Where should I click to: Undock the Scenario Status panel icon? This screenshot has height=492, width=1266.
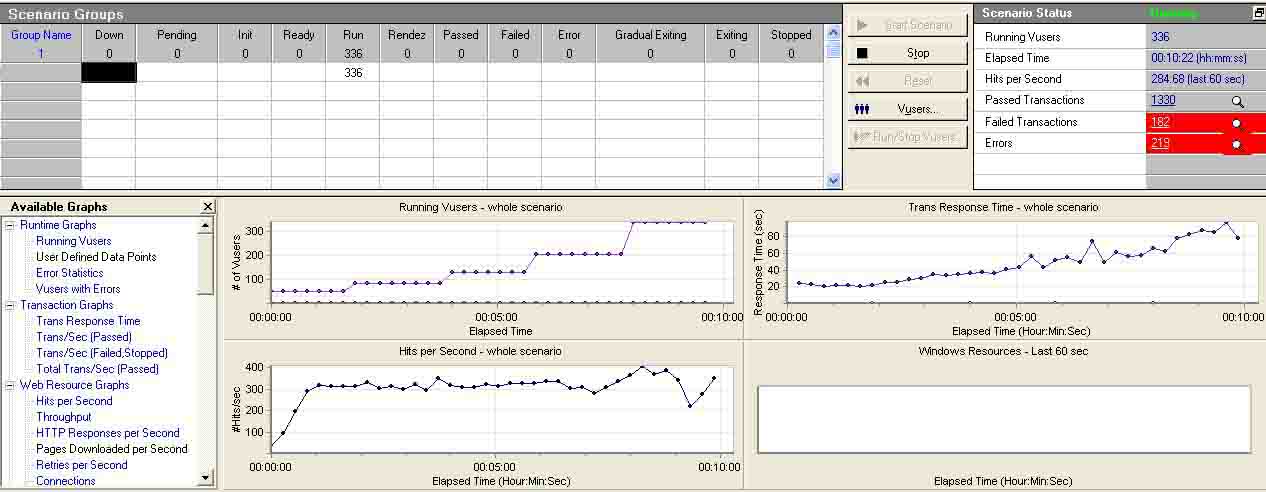(x=1258, y=13)
